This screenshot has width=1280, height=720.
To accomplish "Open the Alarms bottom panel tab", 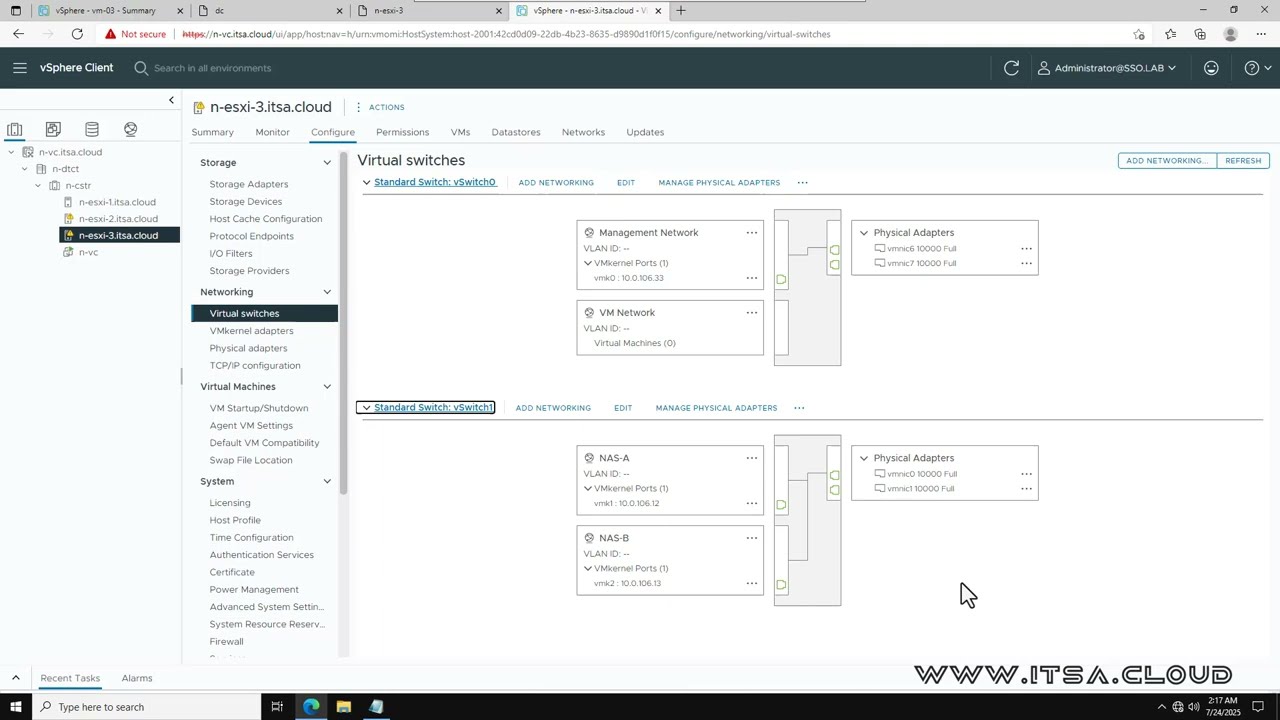I will 137,678.
